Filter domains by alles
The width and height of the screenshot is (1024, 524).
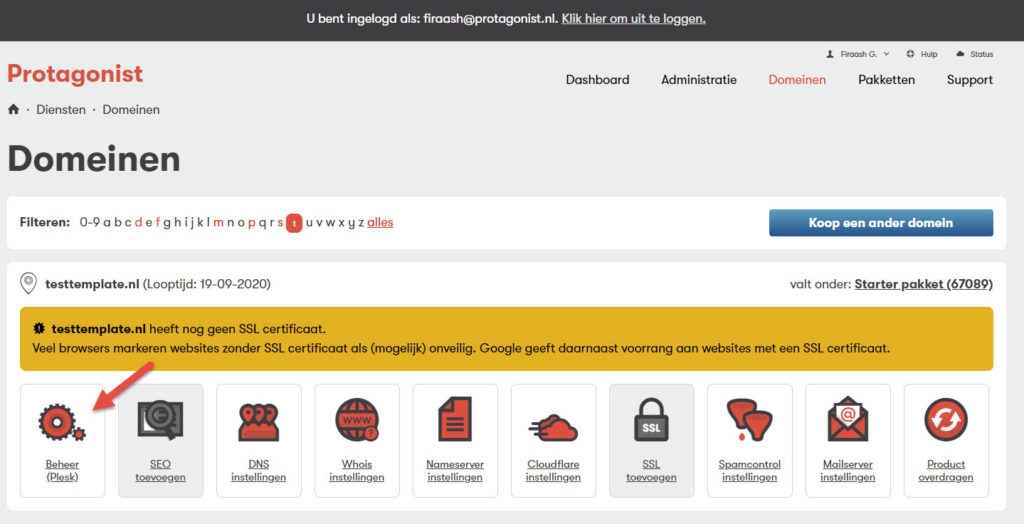380,223
